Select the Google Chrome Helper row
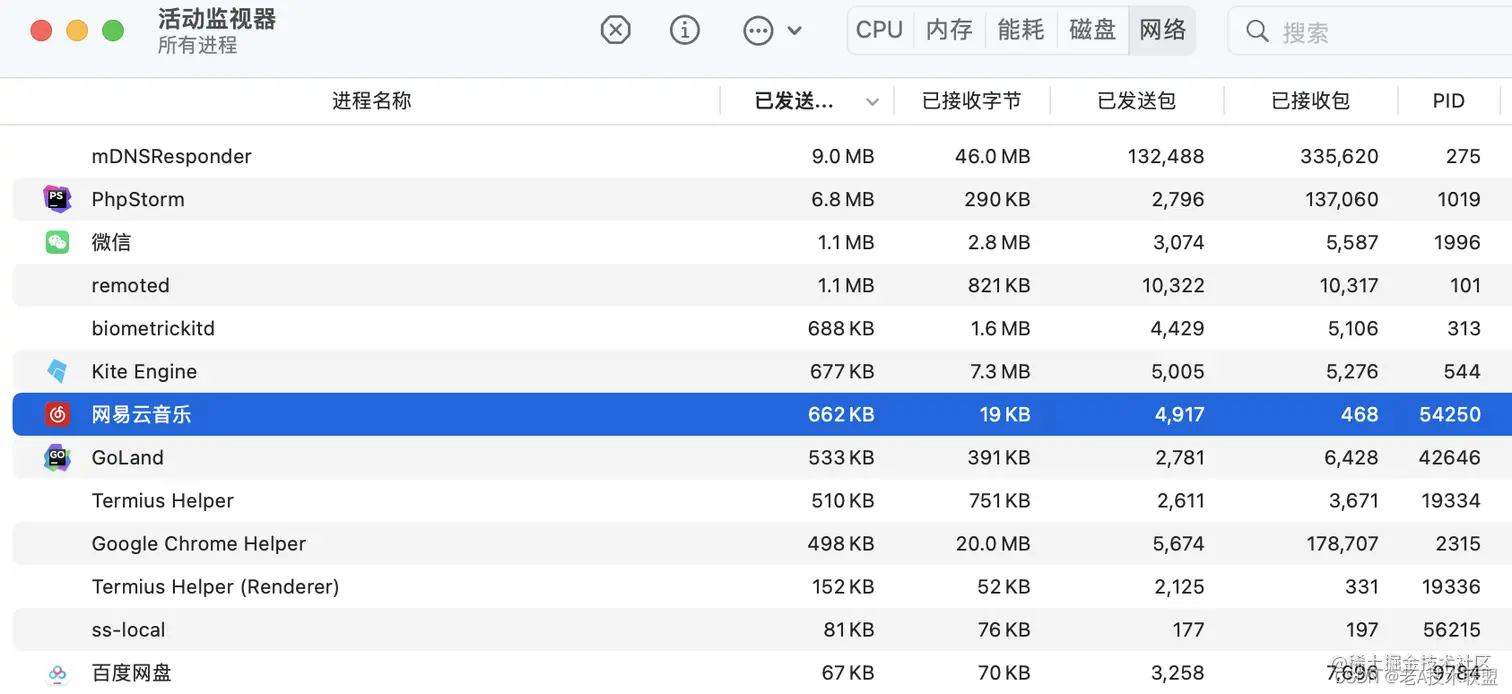The height and width of the screenshot is (694, 1512). (x=762, y=543)
